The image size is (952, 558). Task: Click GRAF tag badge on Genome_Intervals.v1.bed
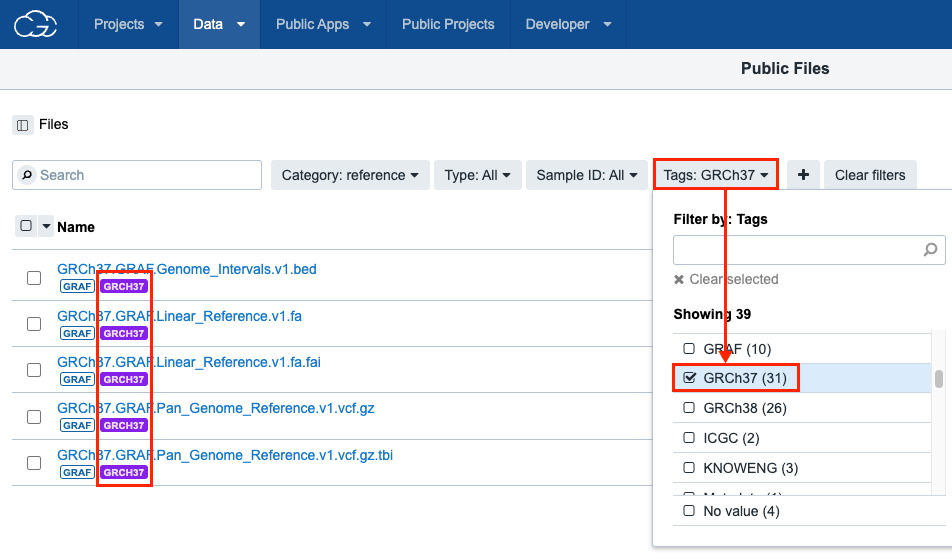coord(77,286)
